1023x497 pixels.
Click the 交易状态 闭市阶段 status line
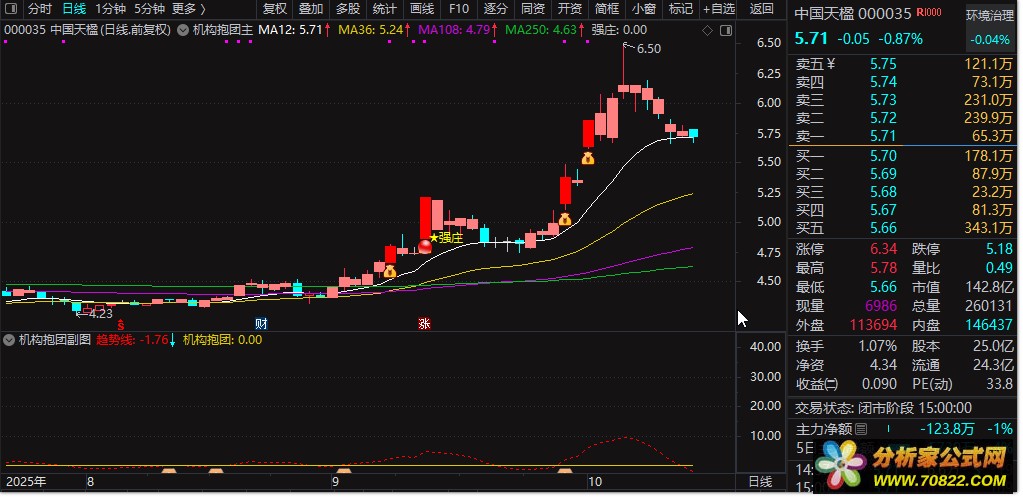pos(883,408)
